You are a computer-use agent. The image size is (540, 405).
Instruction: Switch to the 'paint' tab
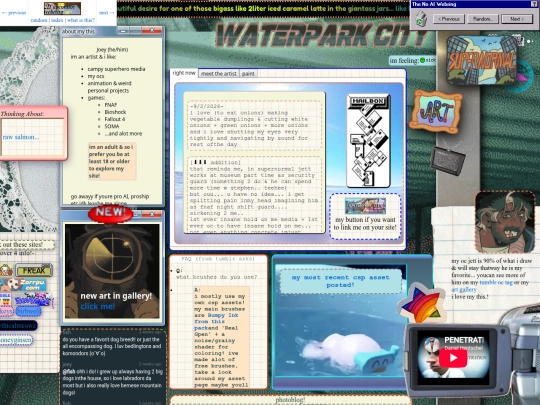[248, 73]
